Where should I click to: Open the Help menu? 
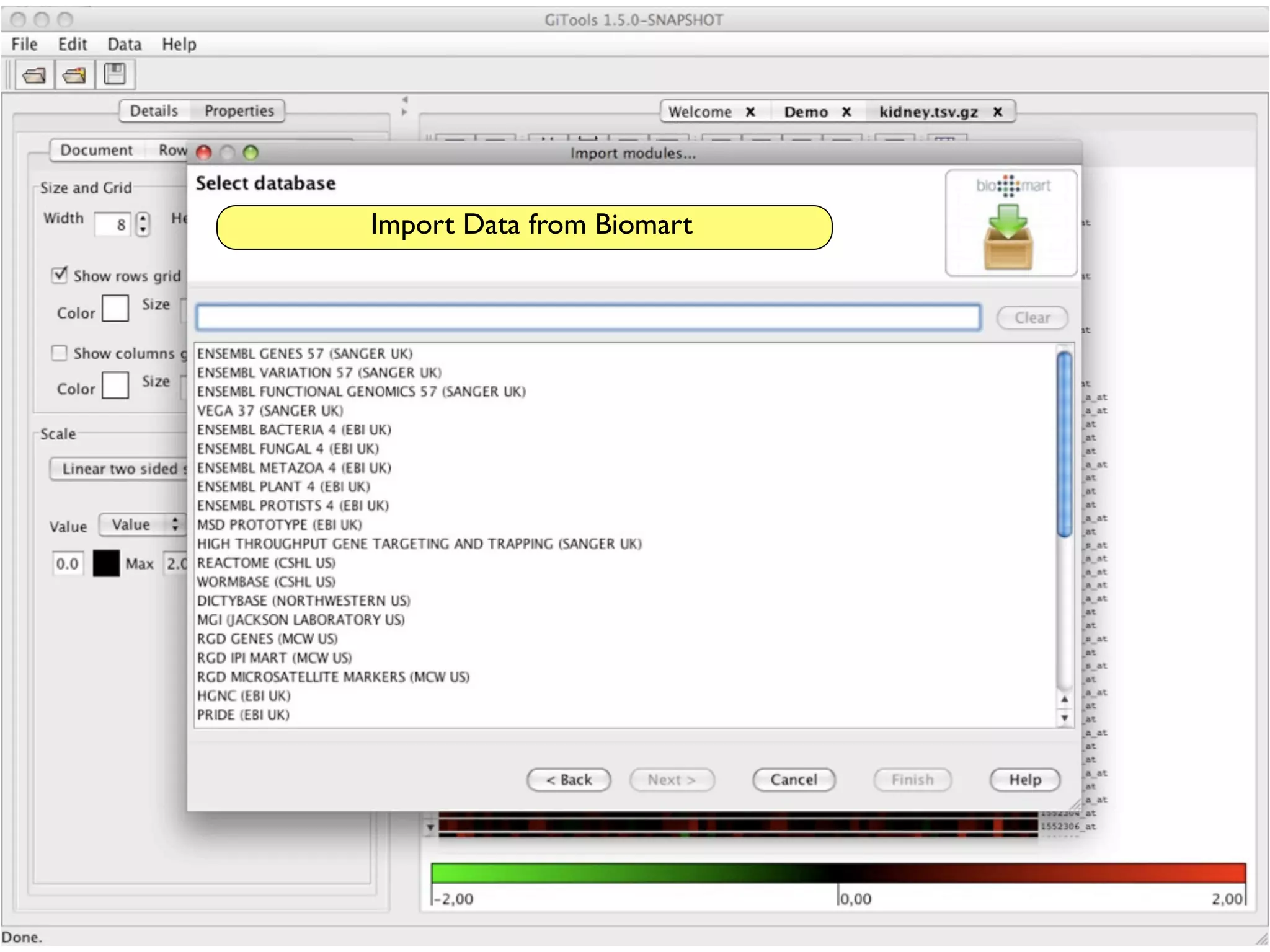click(x=179, y=44)
